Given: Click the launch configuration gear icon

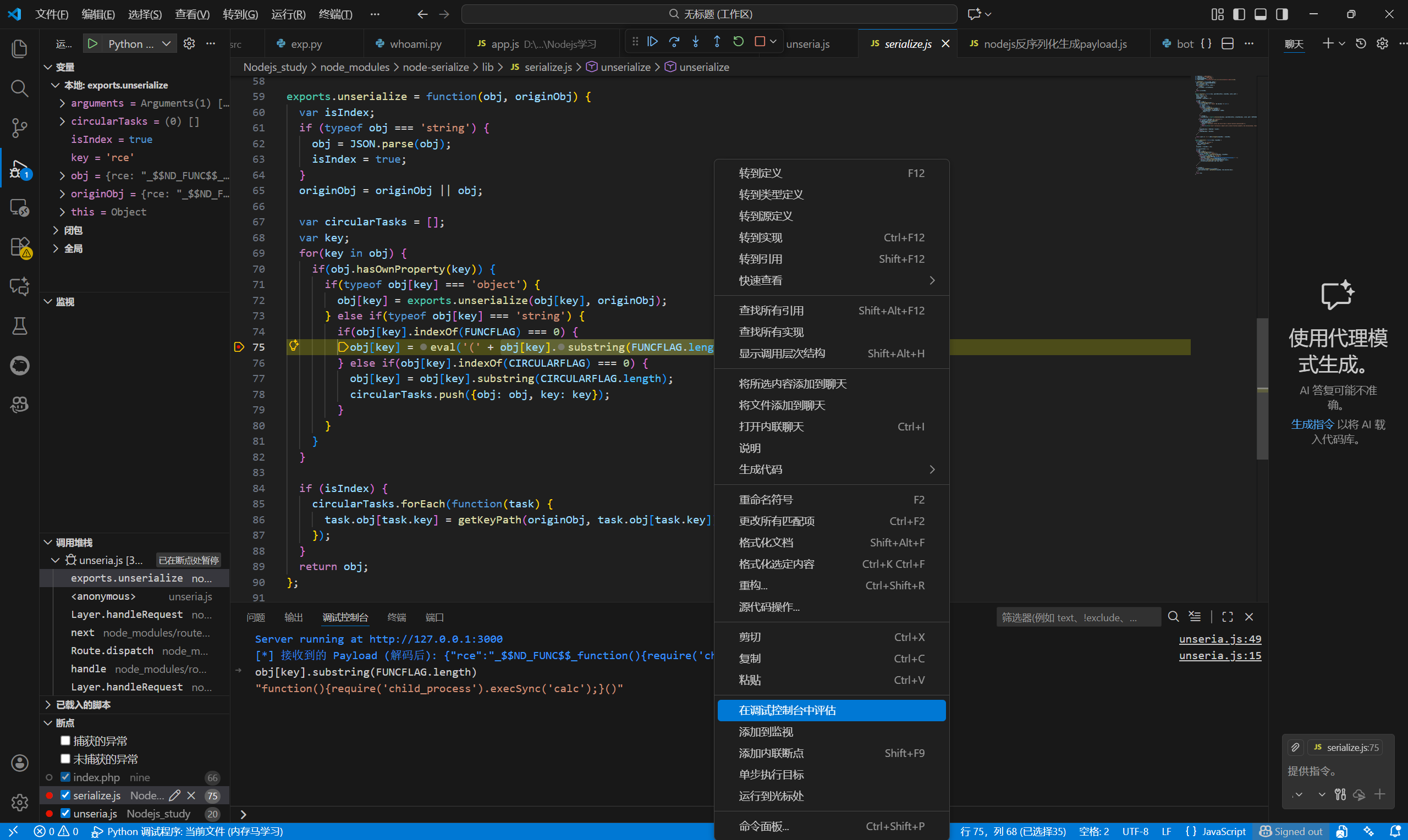Looking at the screenshot, I should tap(189, 43).
